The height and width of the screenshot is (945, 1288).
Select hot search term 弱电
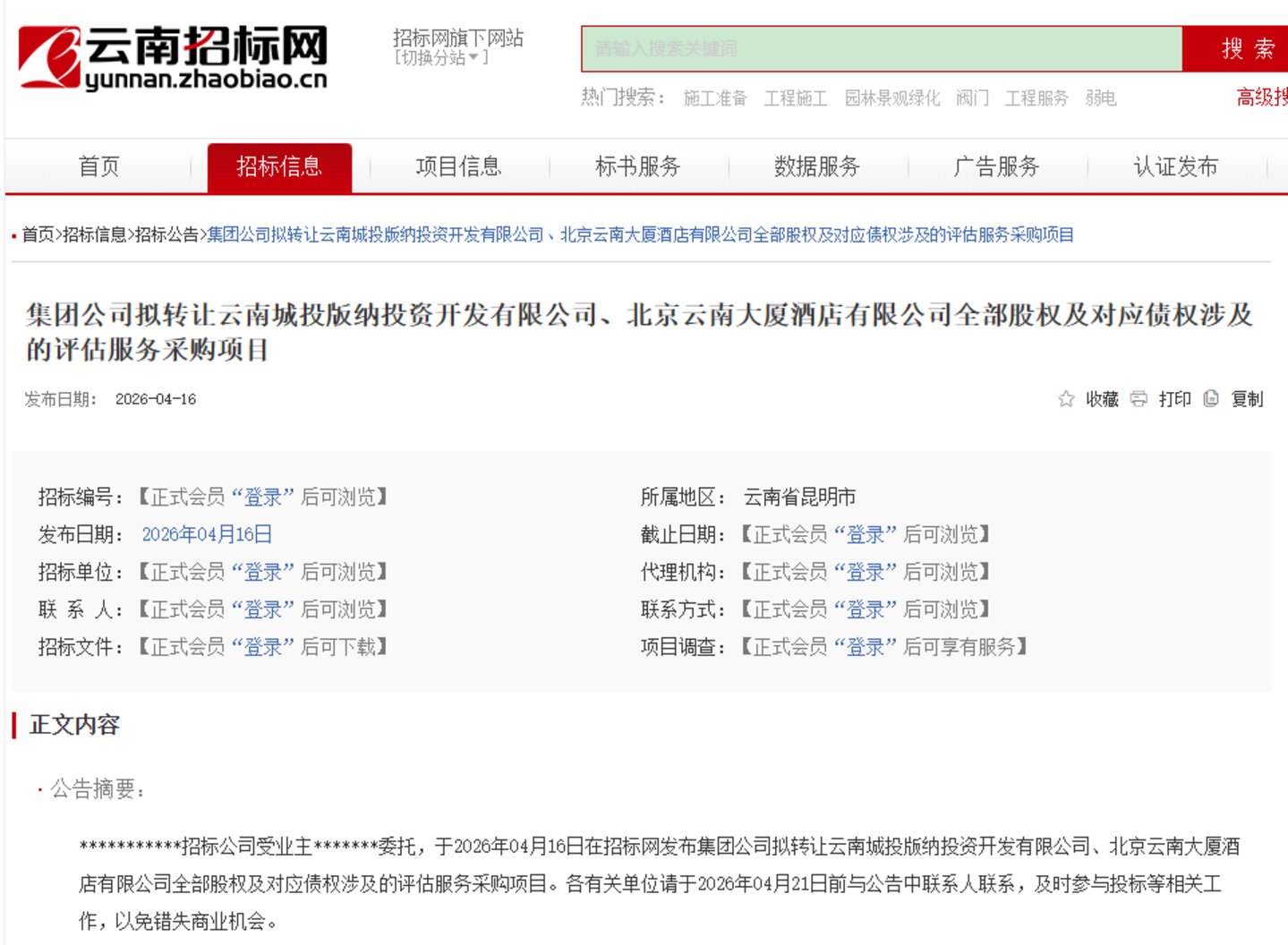(1101, 98)
